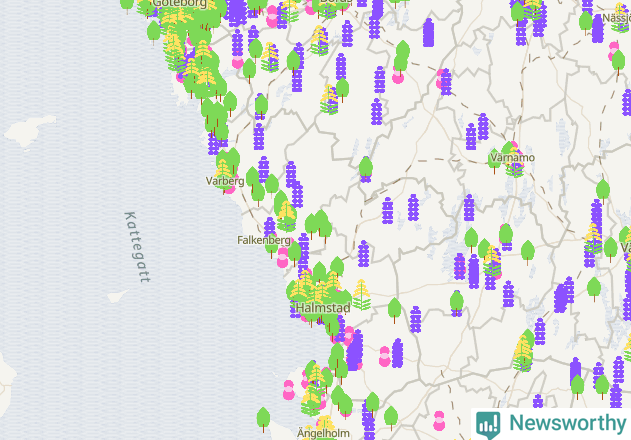This screenshot has width=631, height=440.
Task: Click the lone yellow conifer icon east of Halmstad
Action: [361, 295]
